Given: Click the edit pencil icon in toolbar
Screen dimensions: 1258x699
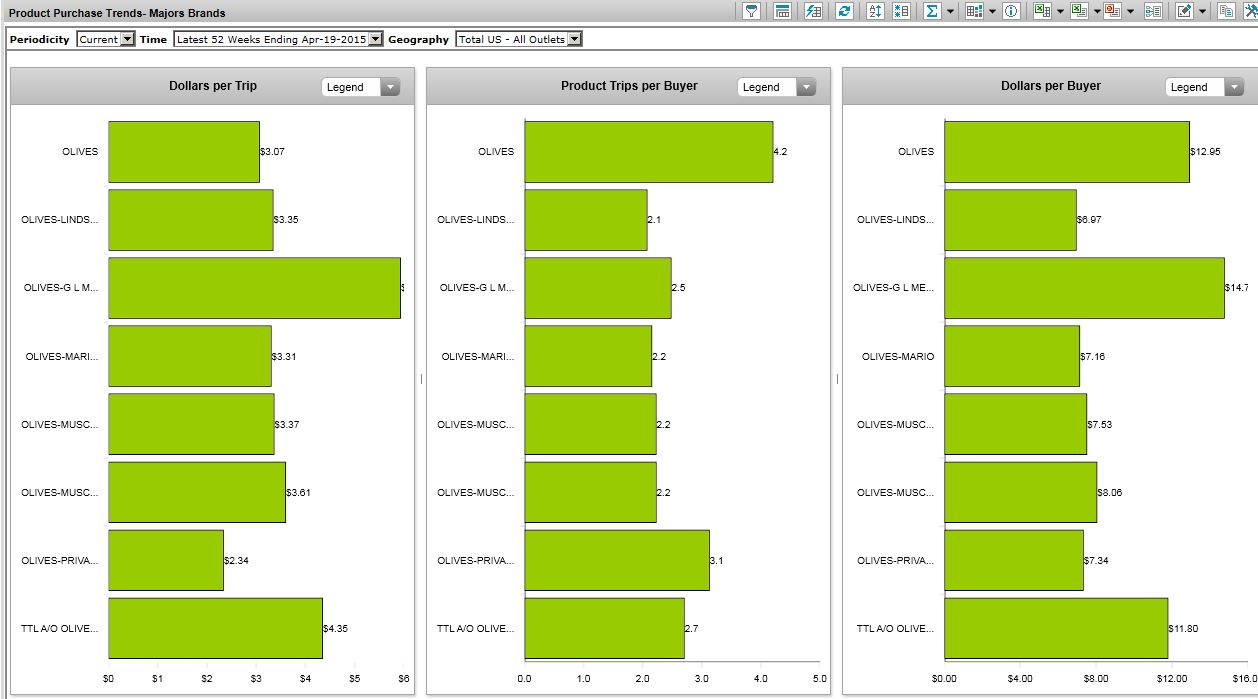Looking at the screenshot, I should click(x=1184, y=11).
